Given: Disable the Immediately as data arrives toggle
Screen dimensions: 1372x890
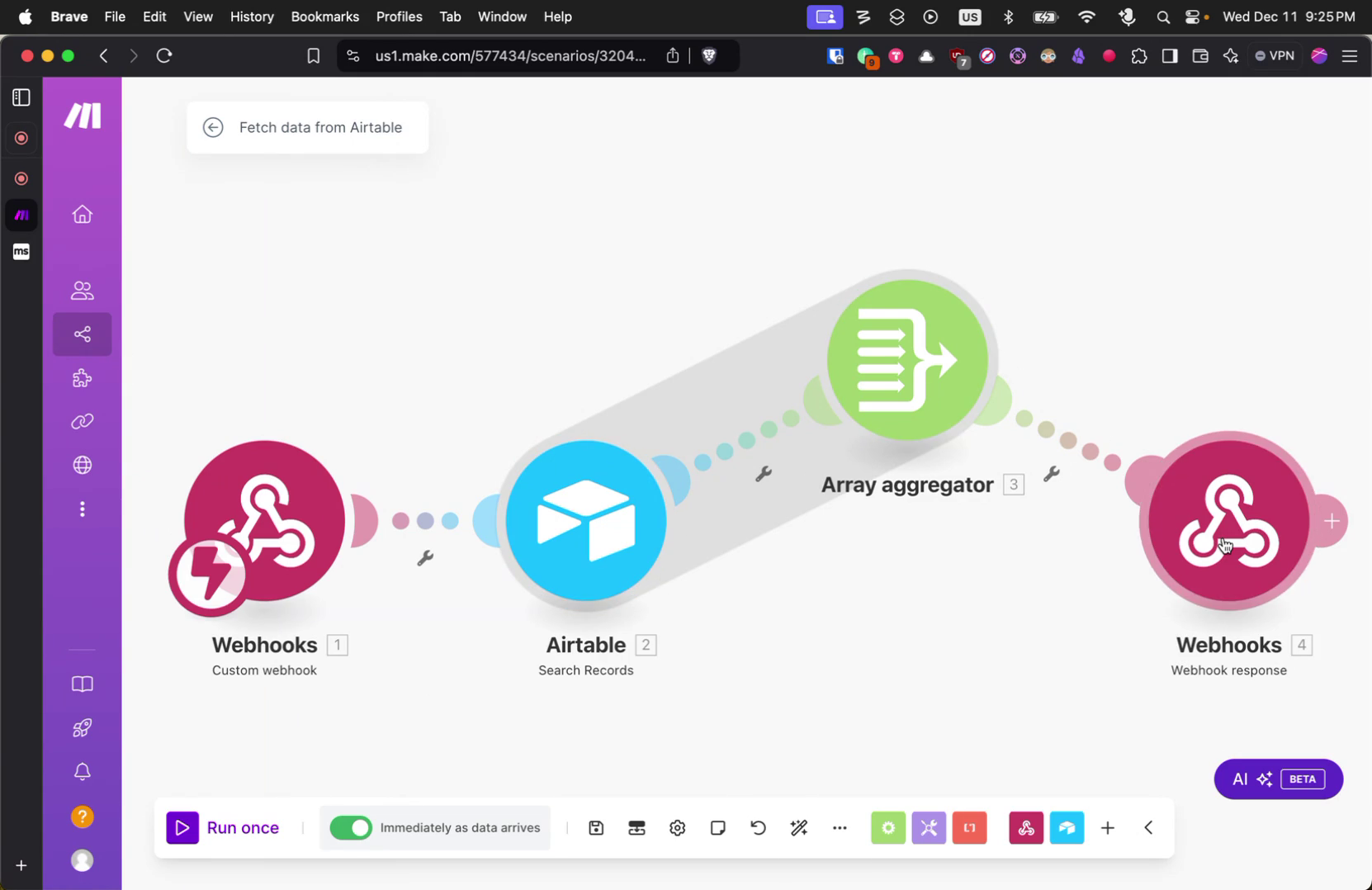Looking at the screenshot, I should click(351, 827).
